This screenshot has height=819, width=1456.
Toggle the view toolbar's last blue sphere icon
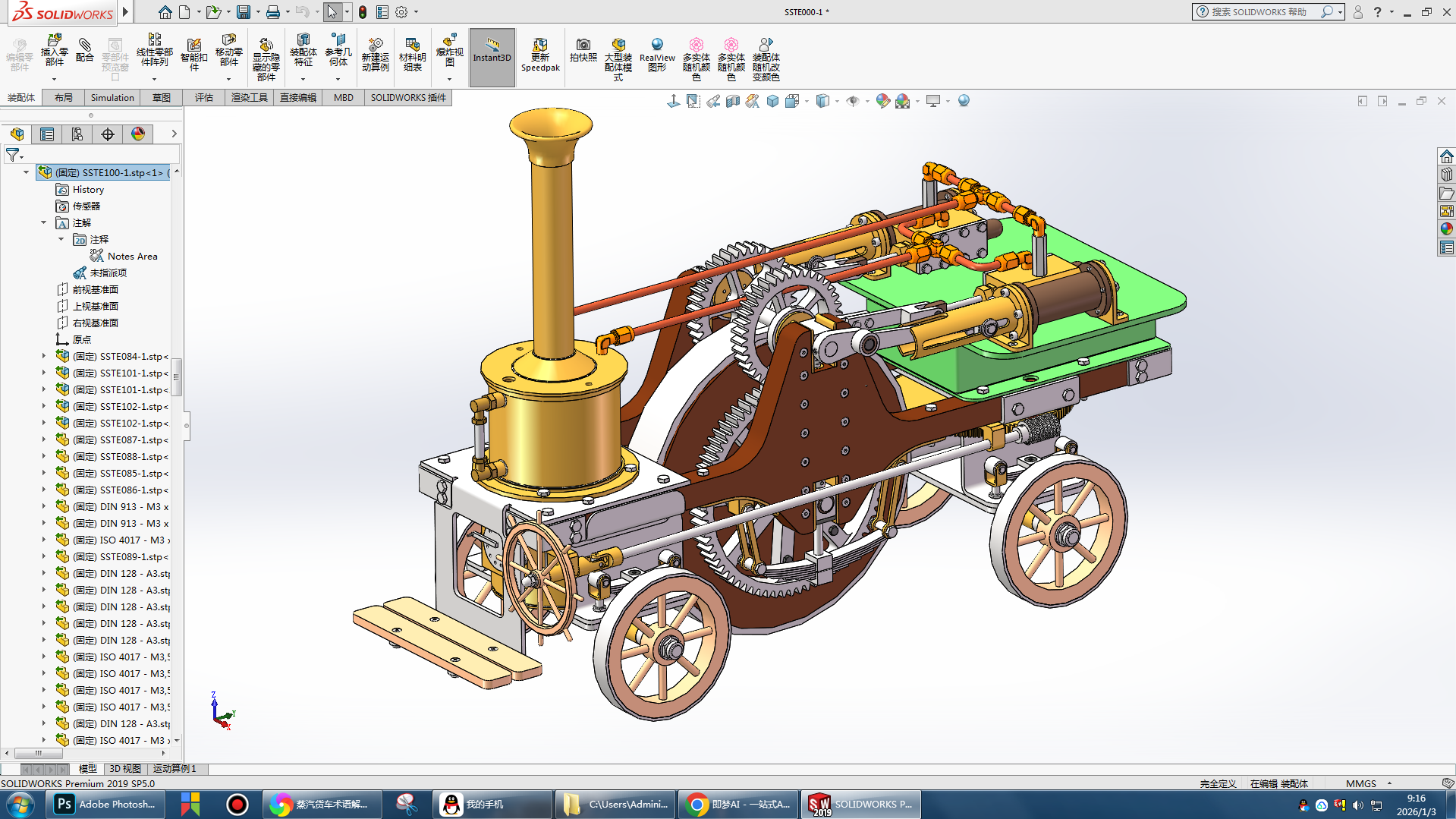click(964, 101)
